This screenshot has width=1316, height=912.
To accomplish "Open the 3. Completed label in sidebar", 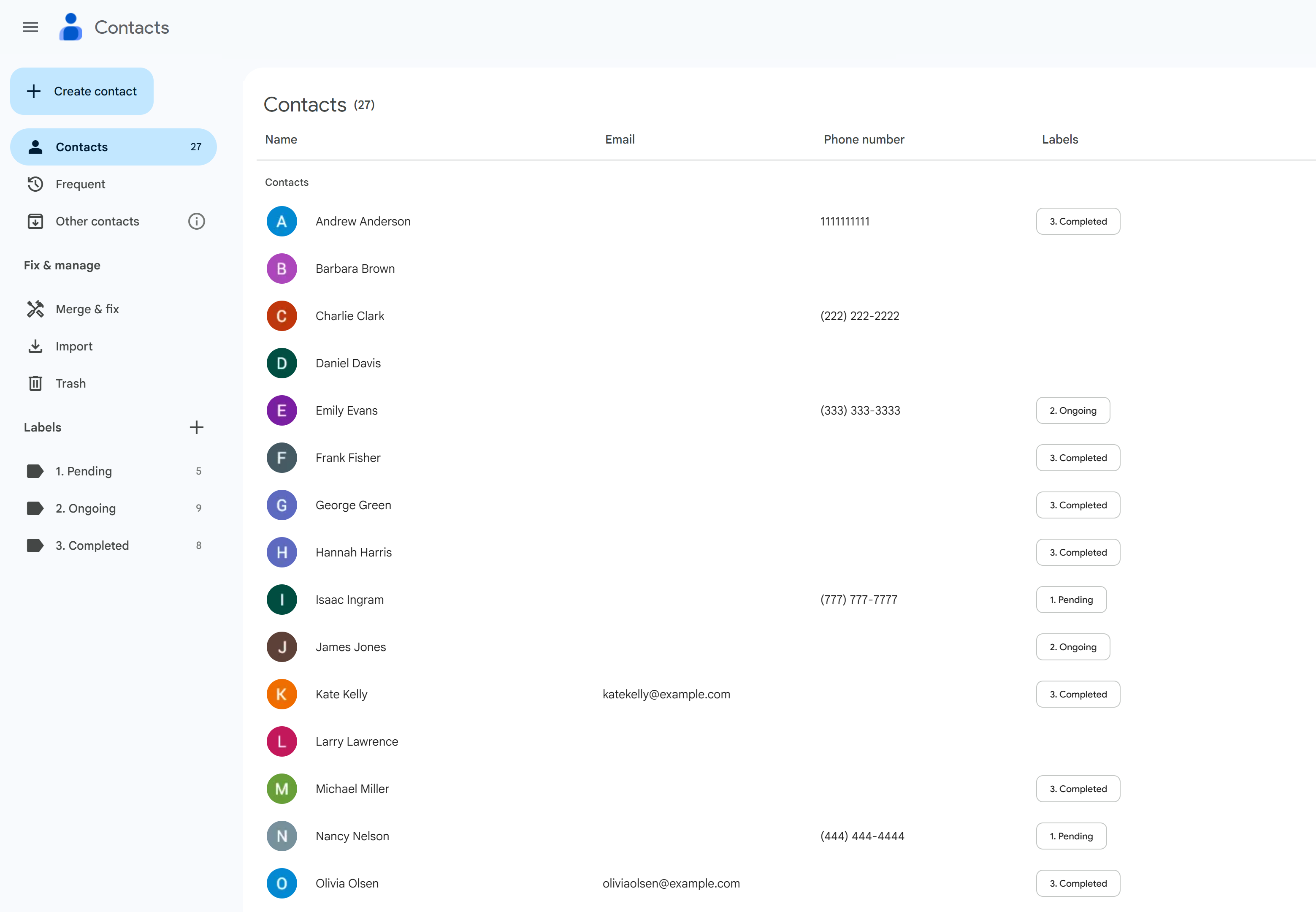I will (x=92, y=546).
